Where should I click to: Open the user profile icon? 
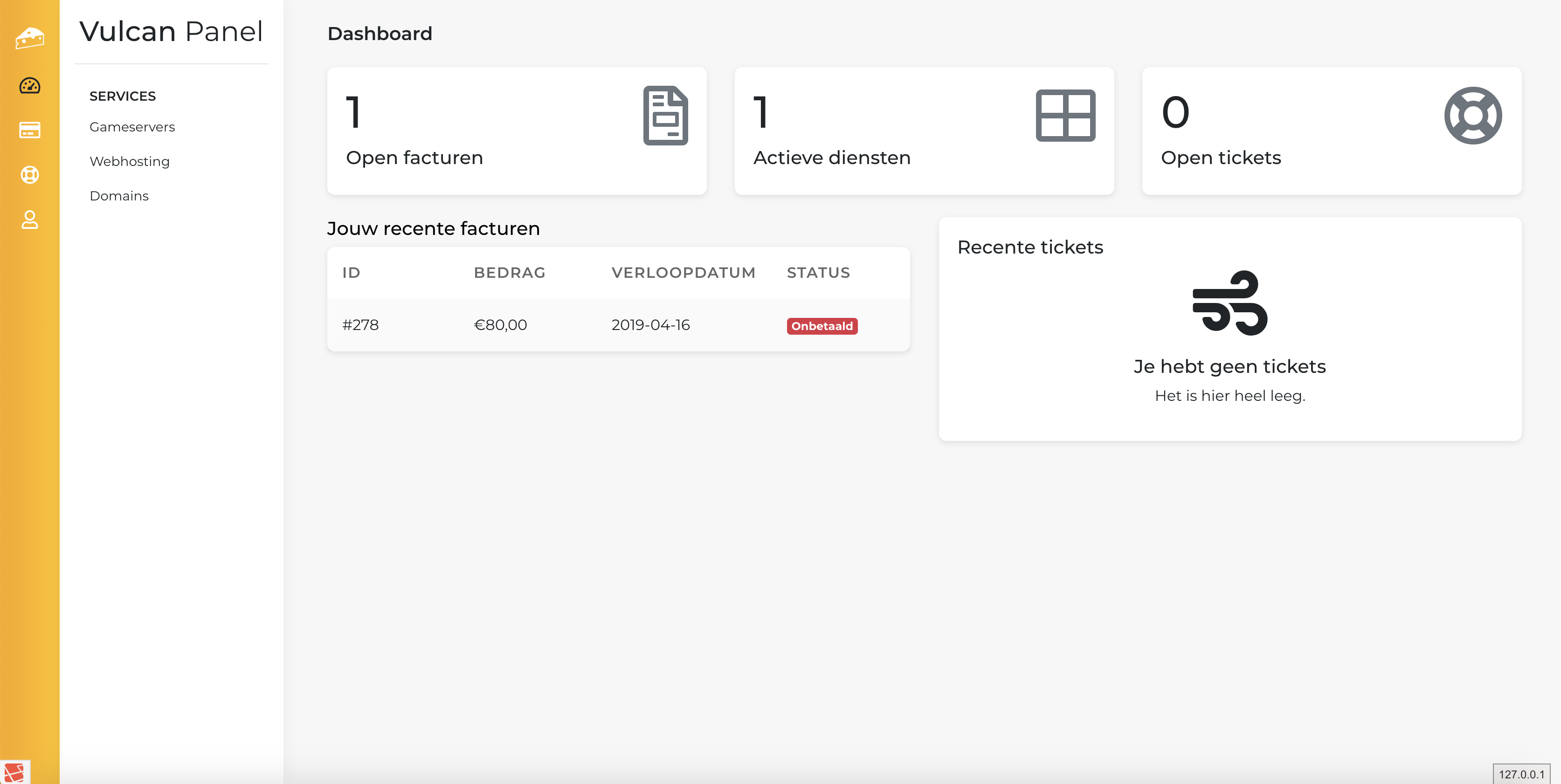click(30, 220)
